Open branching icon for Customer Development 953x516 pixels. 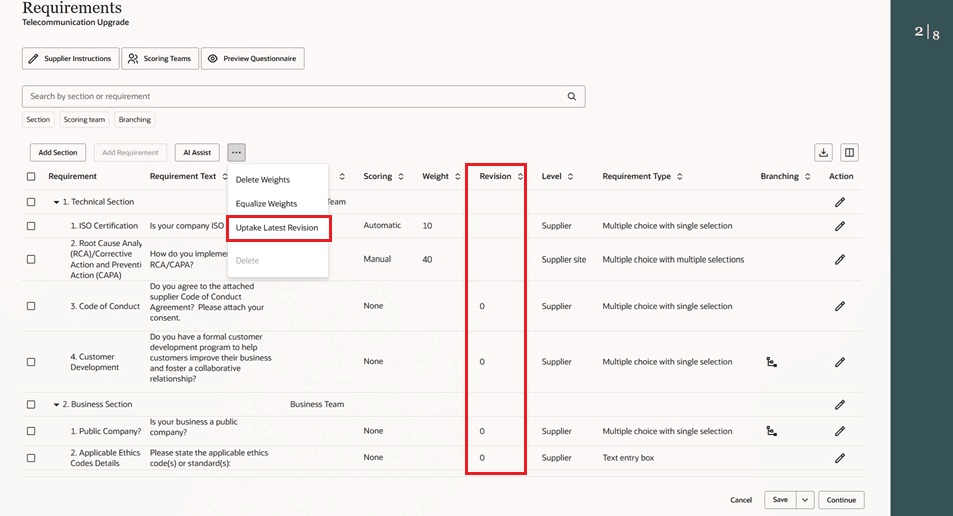click(771, 362)
